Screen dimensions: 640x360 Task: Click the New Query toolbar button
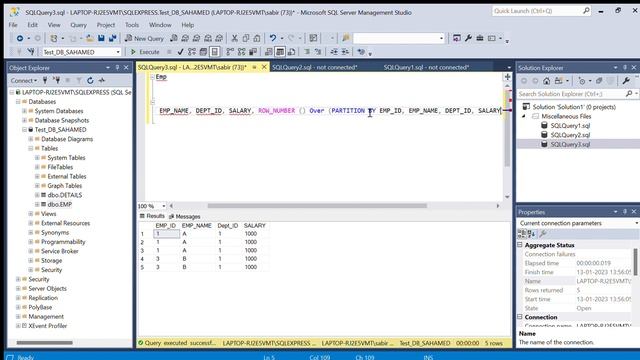click(x=144, y=38)
